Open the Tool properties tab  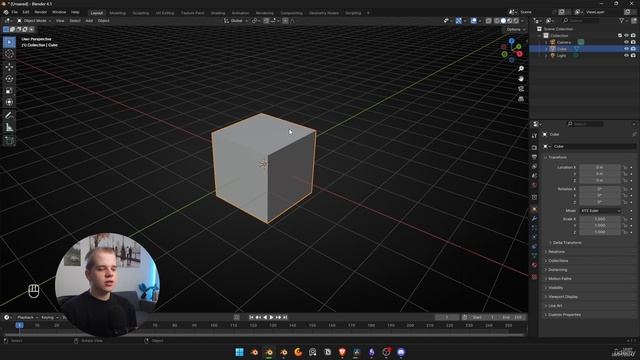click(534, 136)
